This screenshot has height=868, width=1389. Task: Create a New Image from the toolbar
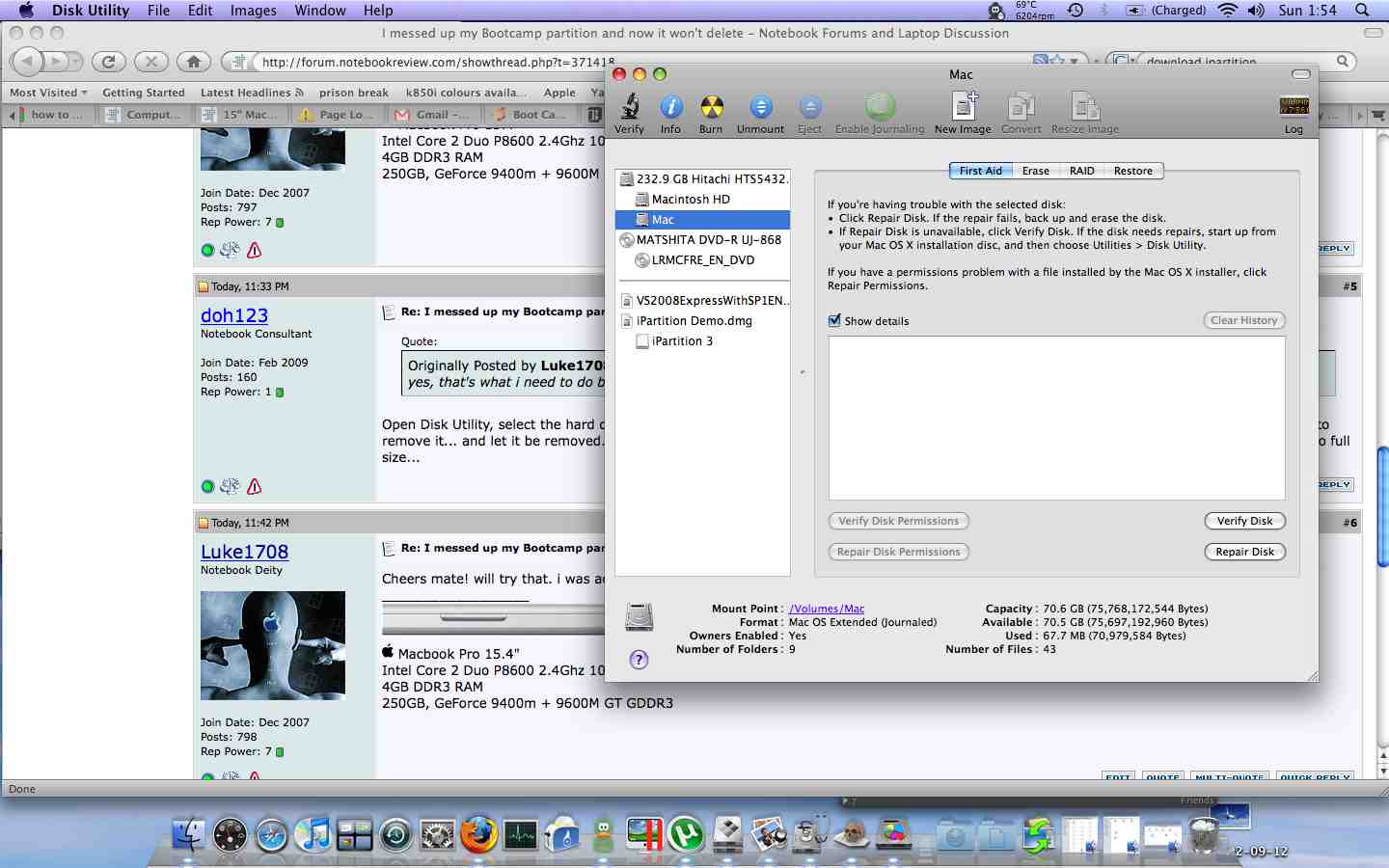[964, 106]
